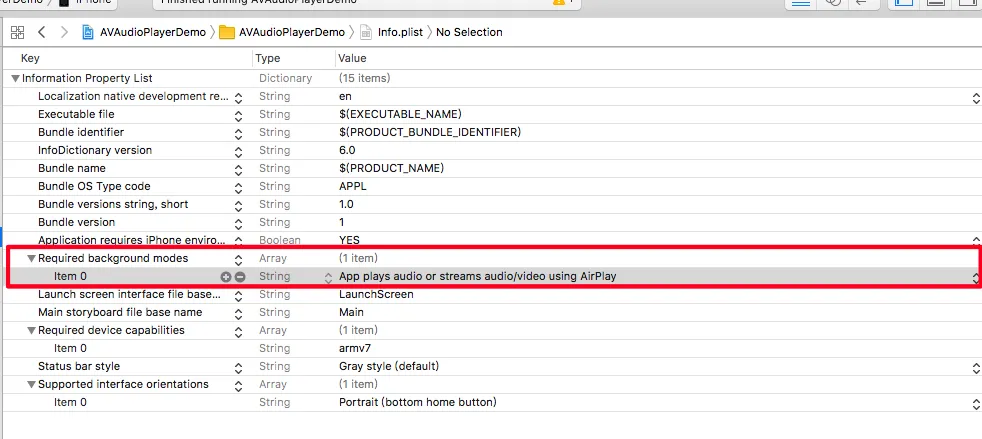Open the Status bar style value dropdown

point(976,367)
